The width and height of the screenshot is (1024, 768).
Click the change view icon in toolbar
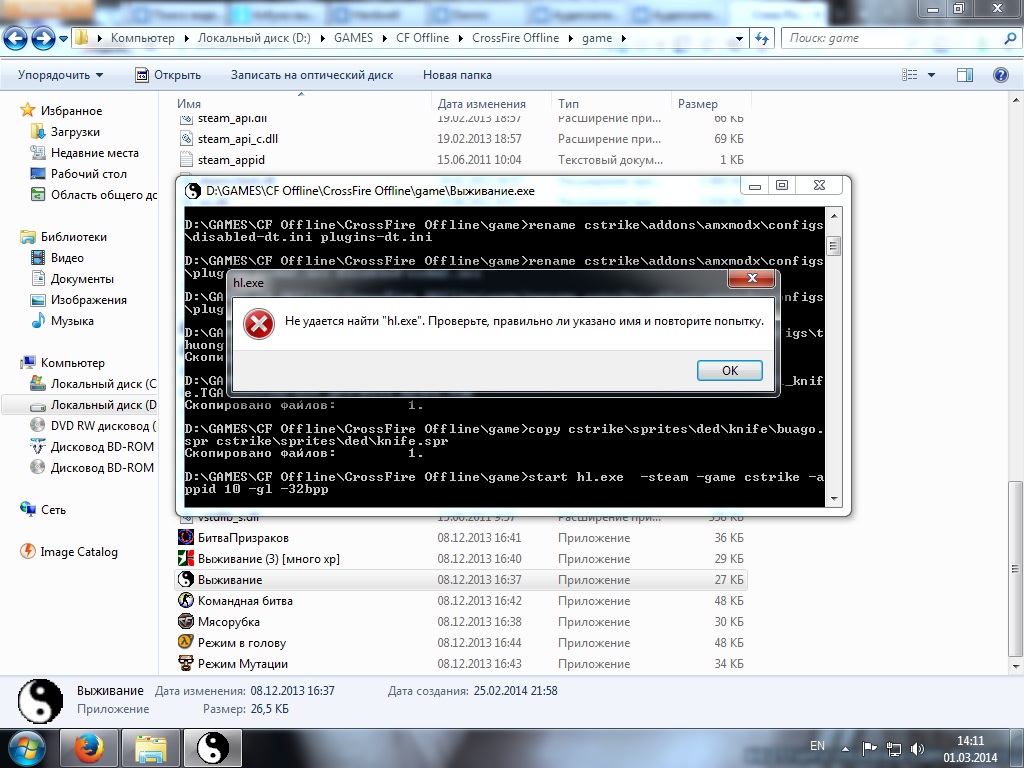coord(910,75)
